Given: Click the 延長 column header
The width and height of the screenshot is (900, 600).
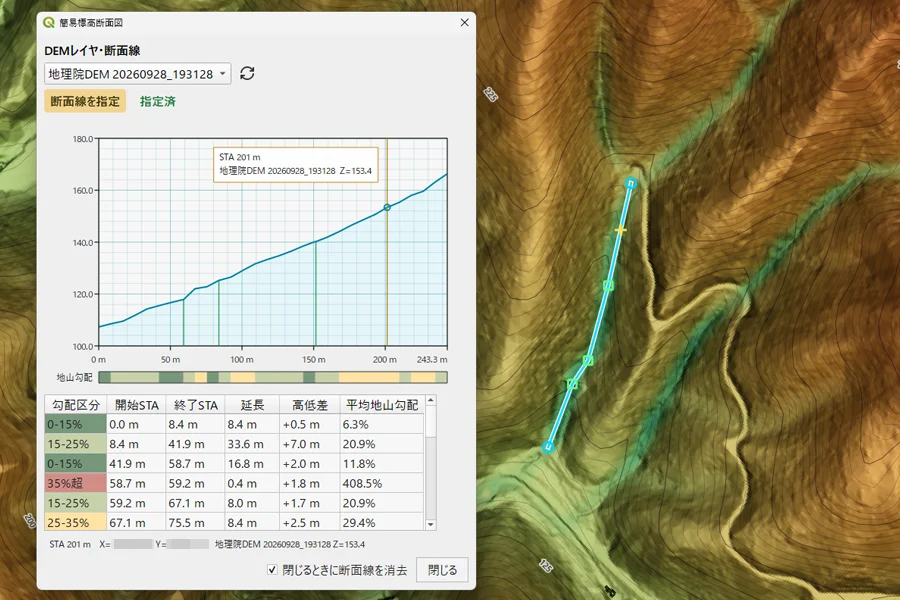Looking at the screenshot, I should pyautogui.click(x=253, y=405).
